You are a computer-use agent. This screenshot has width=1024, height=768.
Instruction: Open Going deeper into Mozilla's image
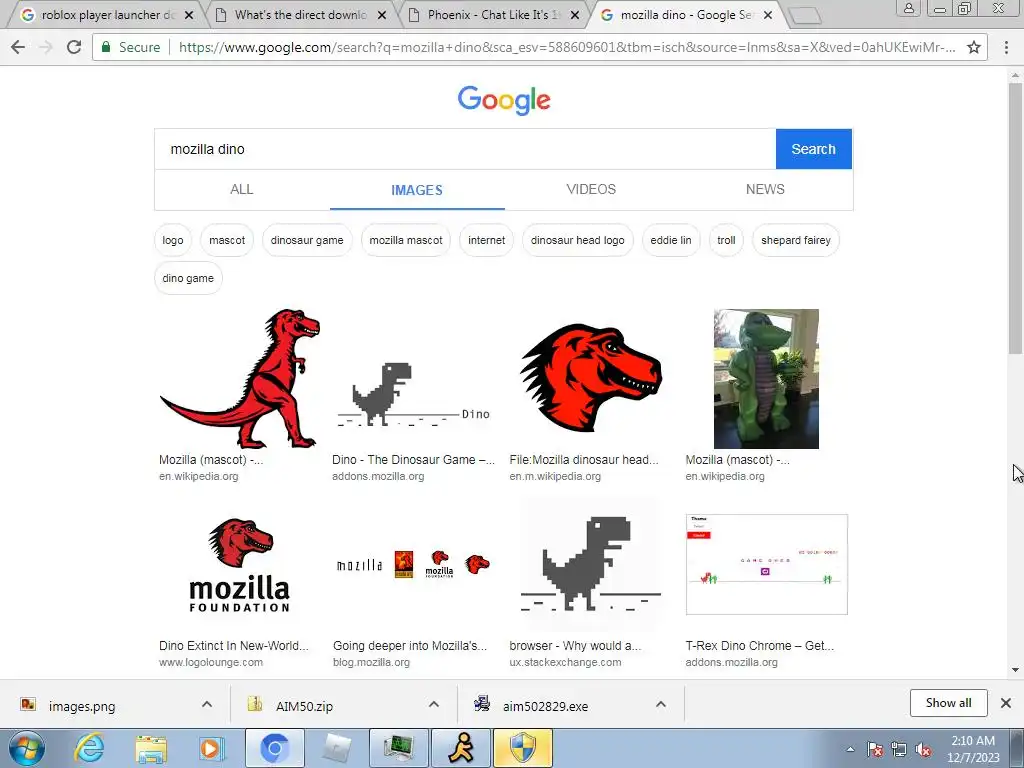tap(413, 565)
